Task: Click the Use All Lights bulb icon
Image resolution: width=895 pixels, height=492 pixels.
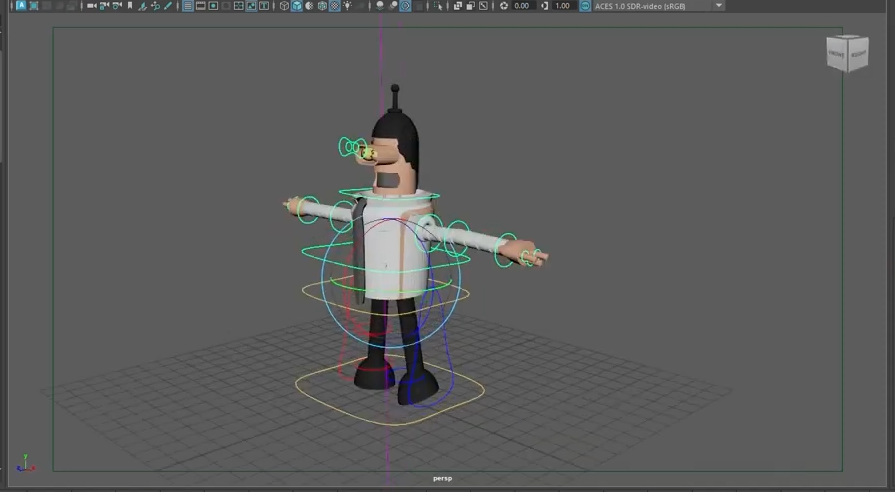Action: (347, 6)
